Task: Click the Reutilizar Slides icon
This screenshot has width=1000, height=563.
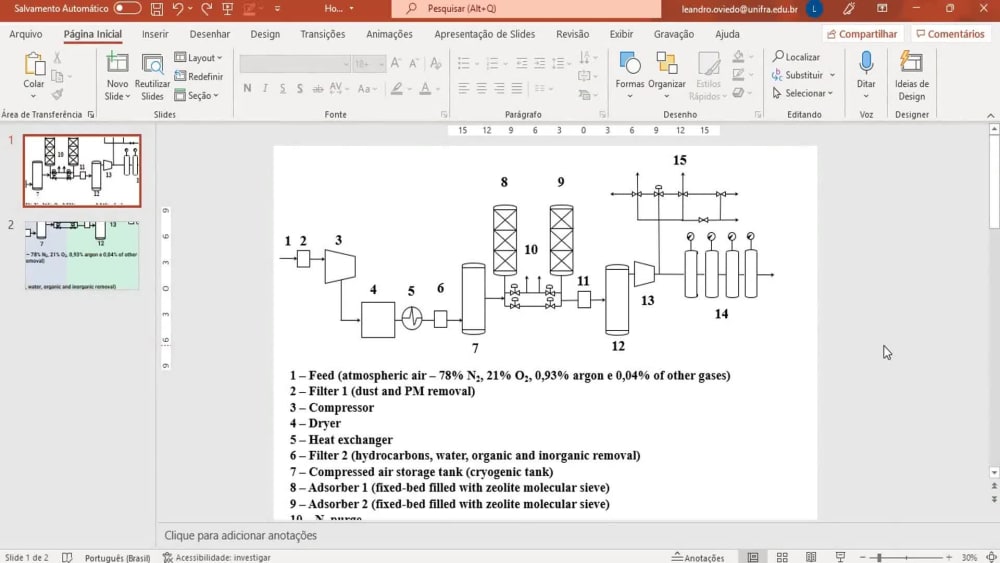Action: [152, 63]
